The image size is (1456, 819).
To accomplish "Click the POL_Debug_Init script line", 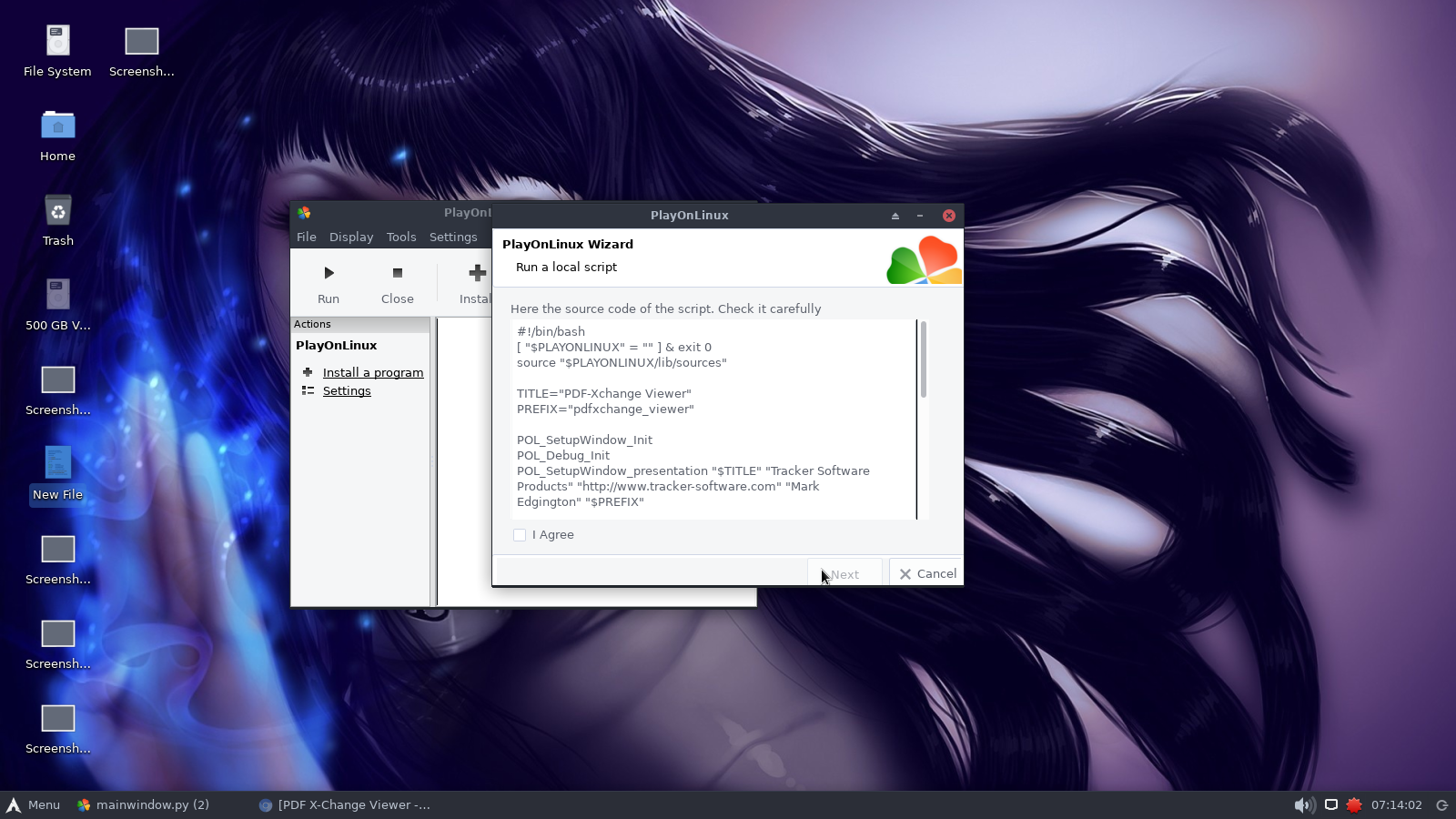I will click(x=563, y=455).
